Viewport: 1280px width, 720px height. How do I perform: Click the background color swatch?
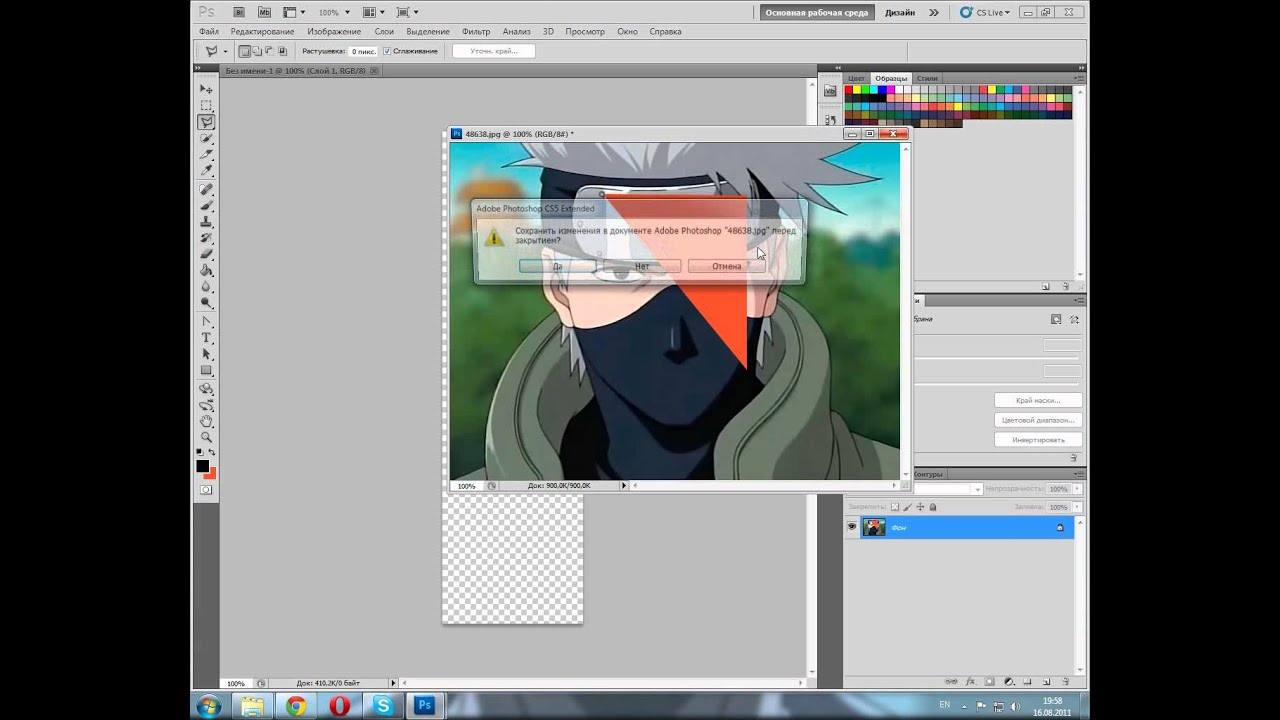pyautogui.click(x=211, y=473)
